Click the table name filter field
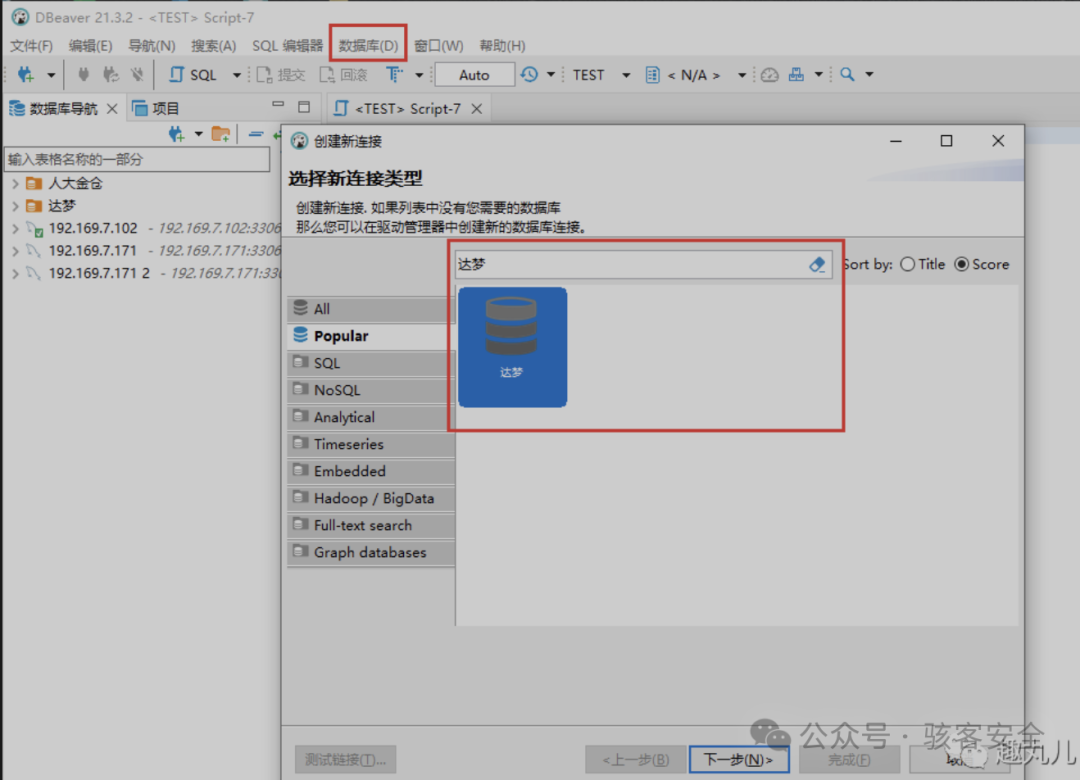The image size is (1080, 780). coord(136,159)
